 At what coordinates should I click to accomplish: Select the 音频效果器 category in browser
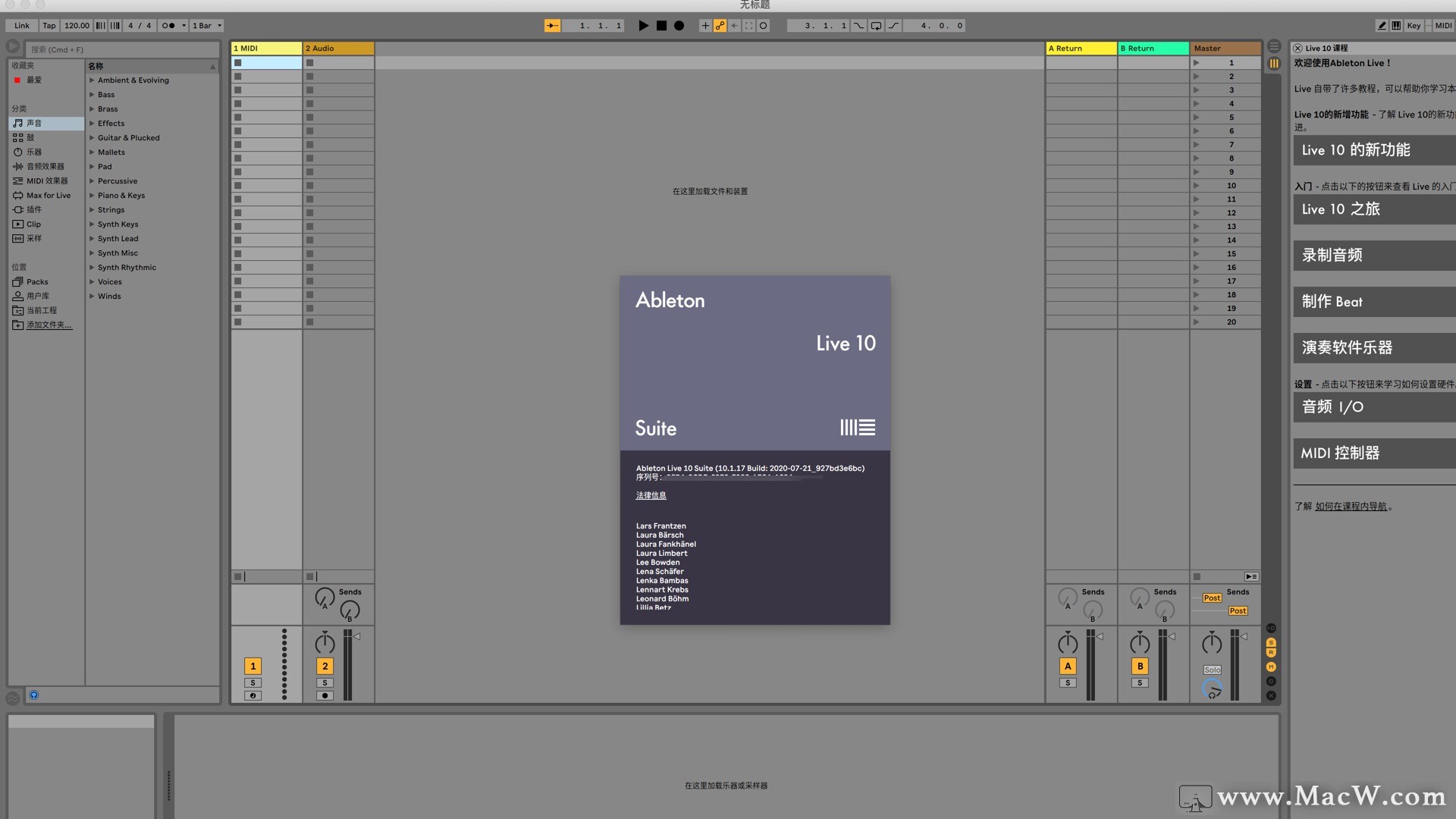(45, 166)
